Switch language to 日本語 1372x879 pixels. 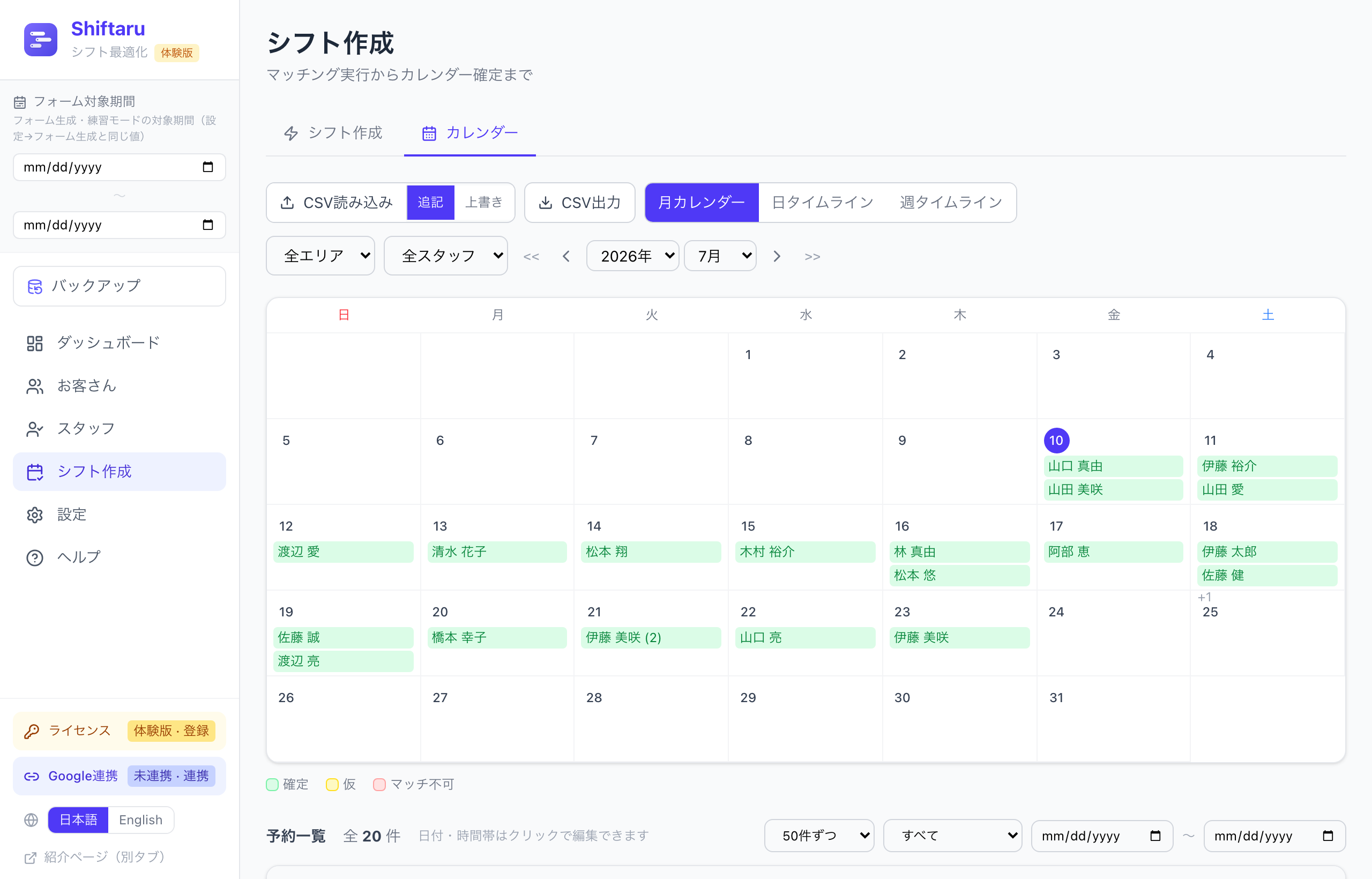pos(79,820)
